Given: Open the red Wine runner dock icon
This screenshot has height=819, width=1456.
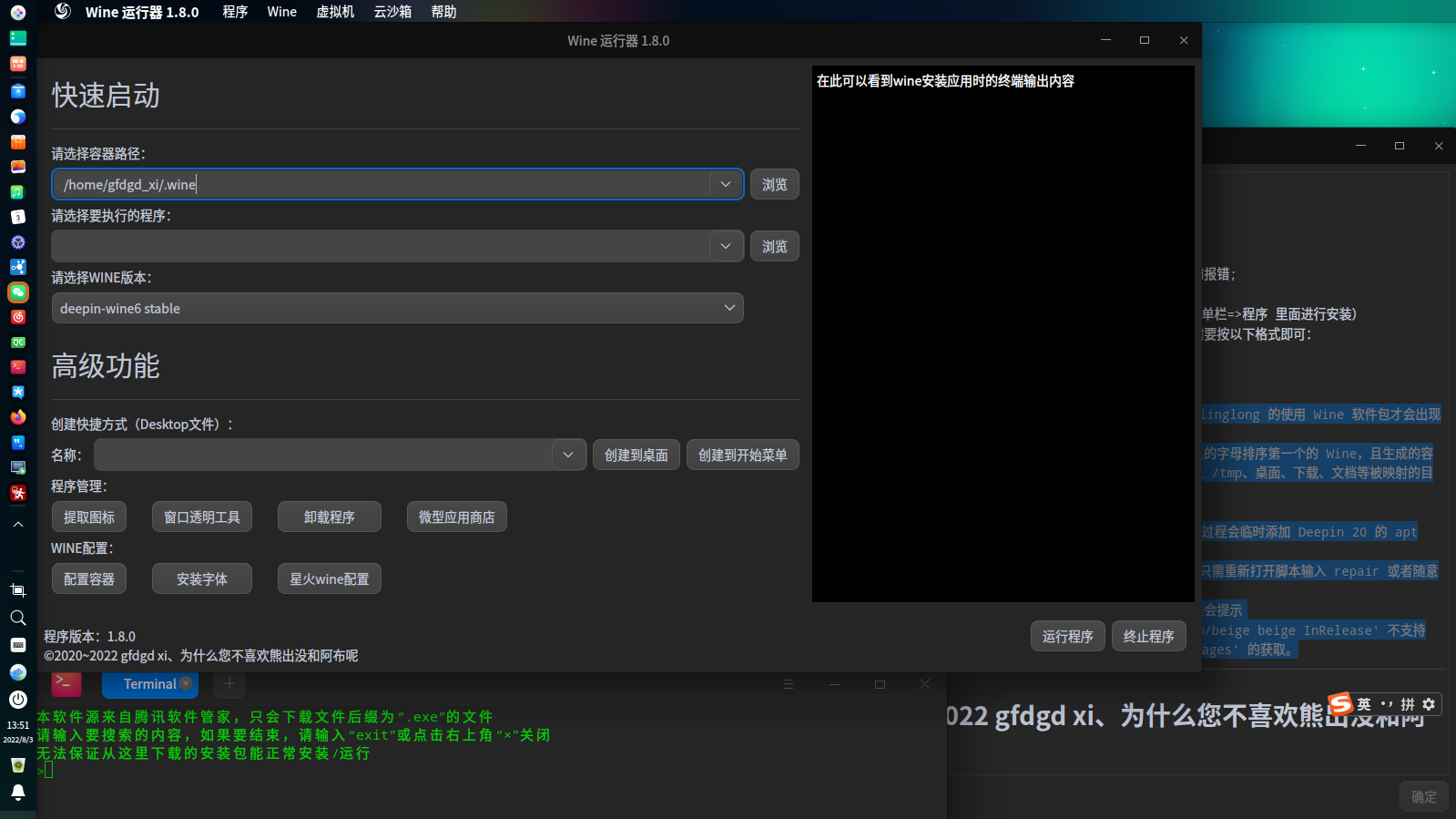Looking at the screenshot, I should click(17, 493).
